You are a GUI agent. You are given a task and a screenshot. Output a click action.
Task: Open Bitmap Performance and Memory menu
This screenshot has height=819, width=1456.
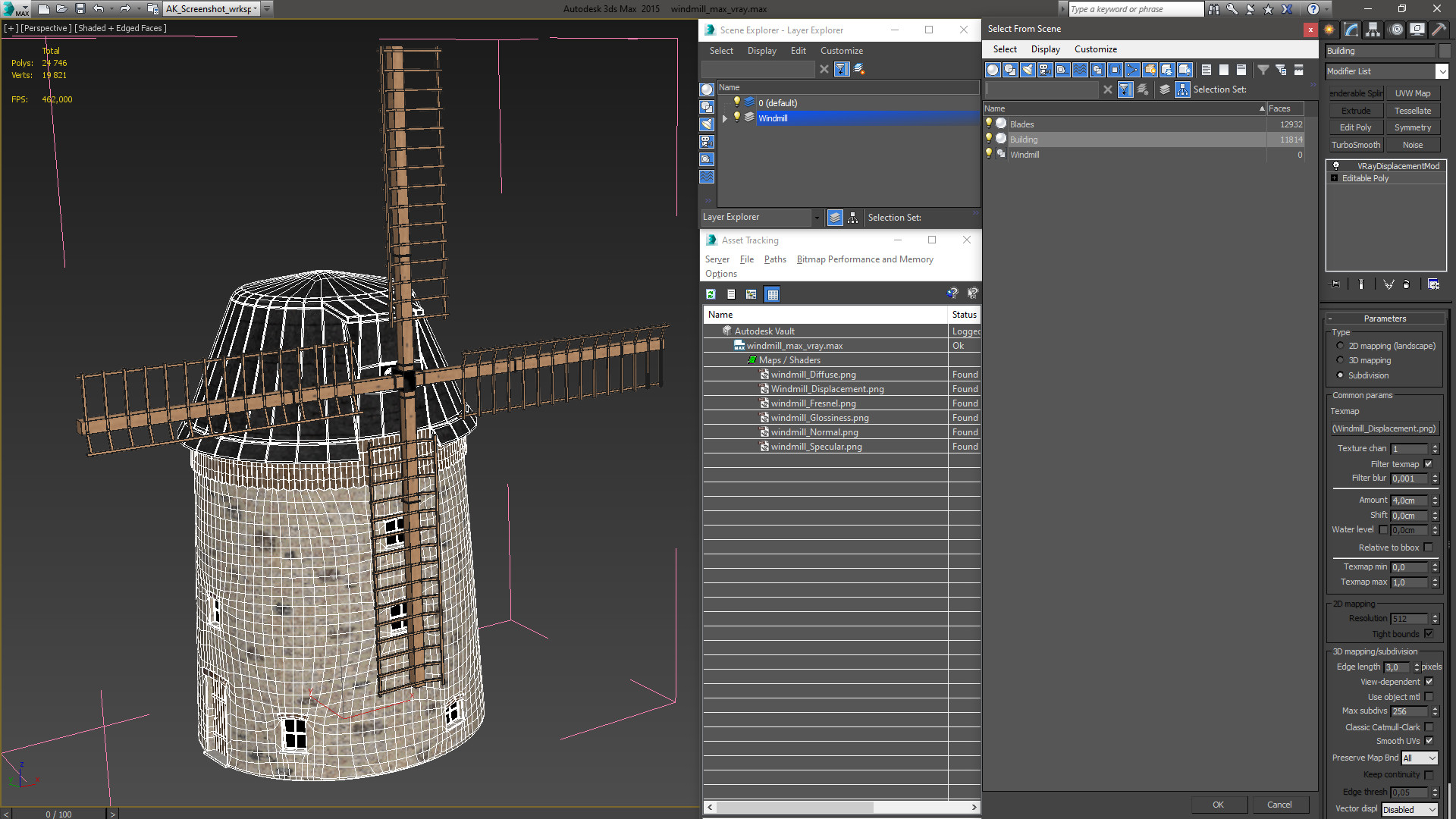[864, 259]
